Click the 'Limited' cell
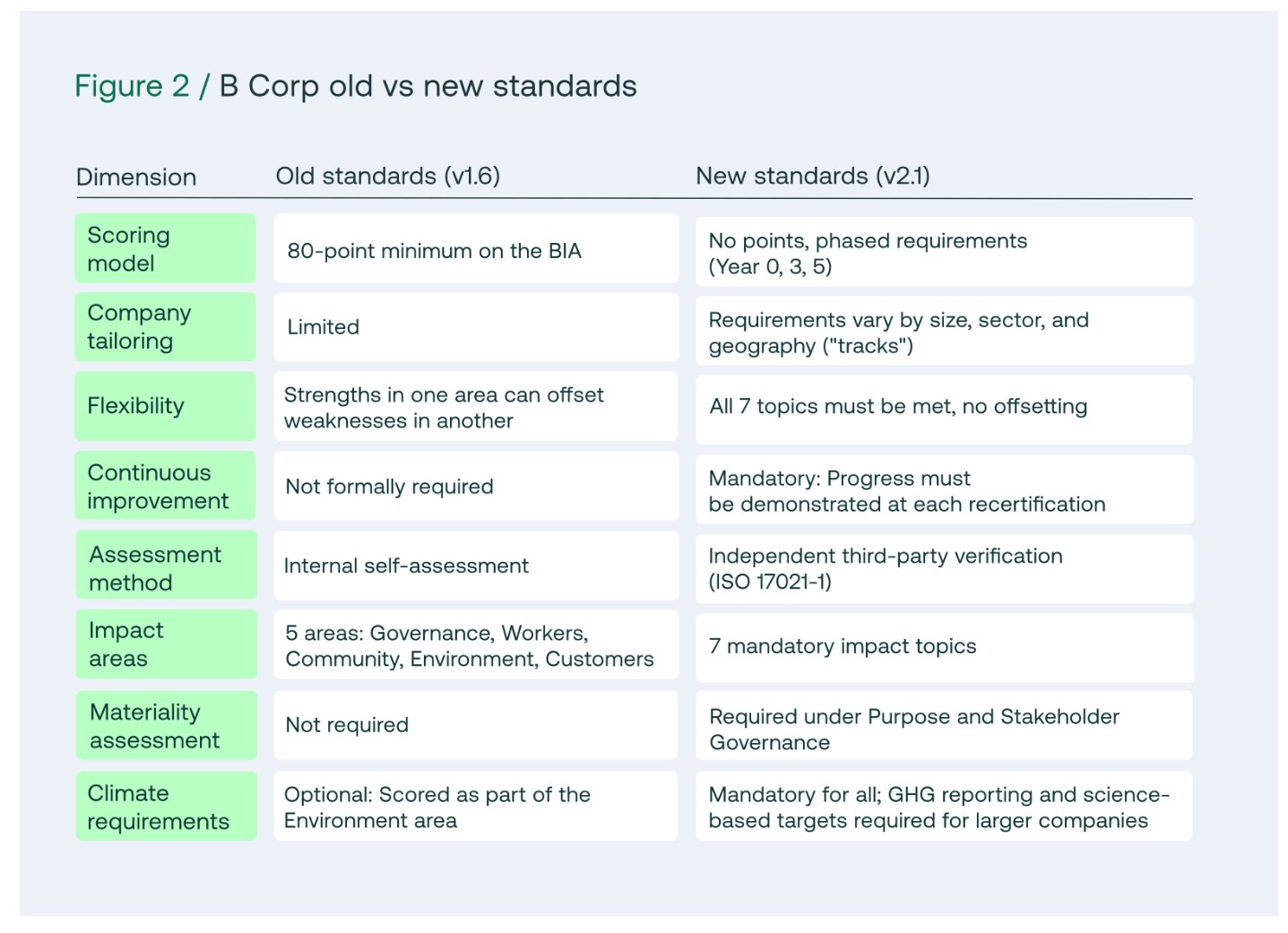 point(476,327)
